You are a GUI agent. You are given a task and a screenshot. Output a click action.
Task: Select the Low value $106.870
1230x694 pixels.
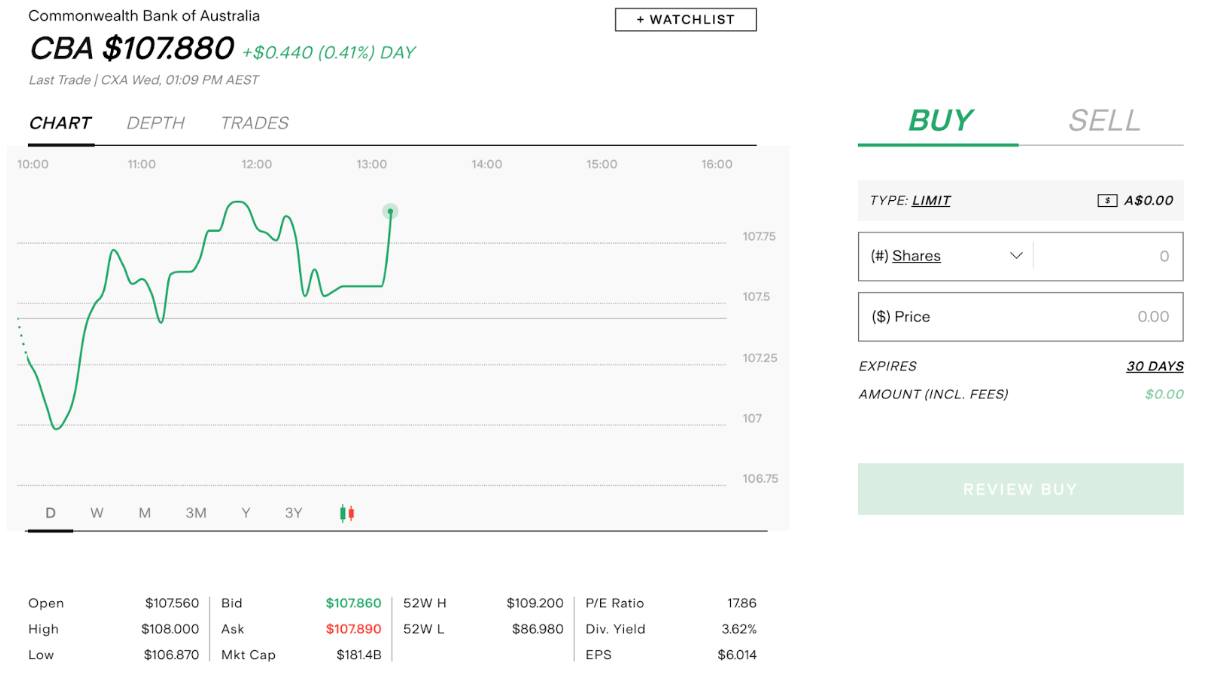coord(171,655)
